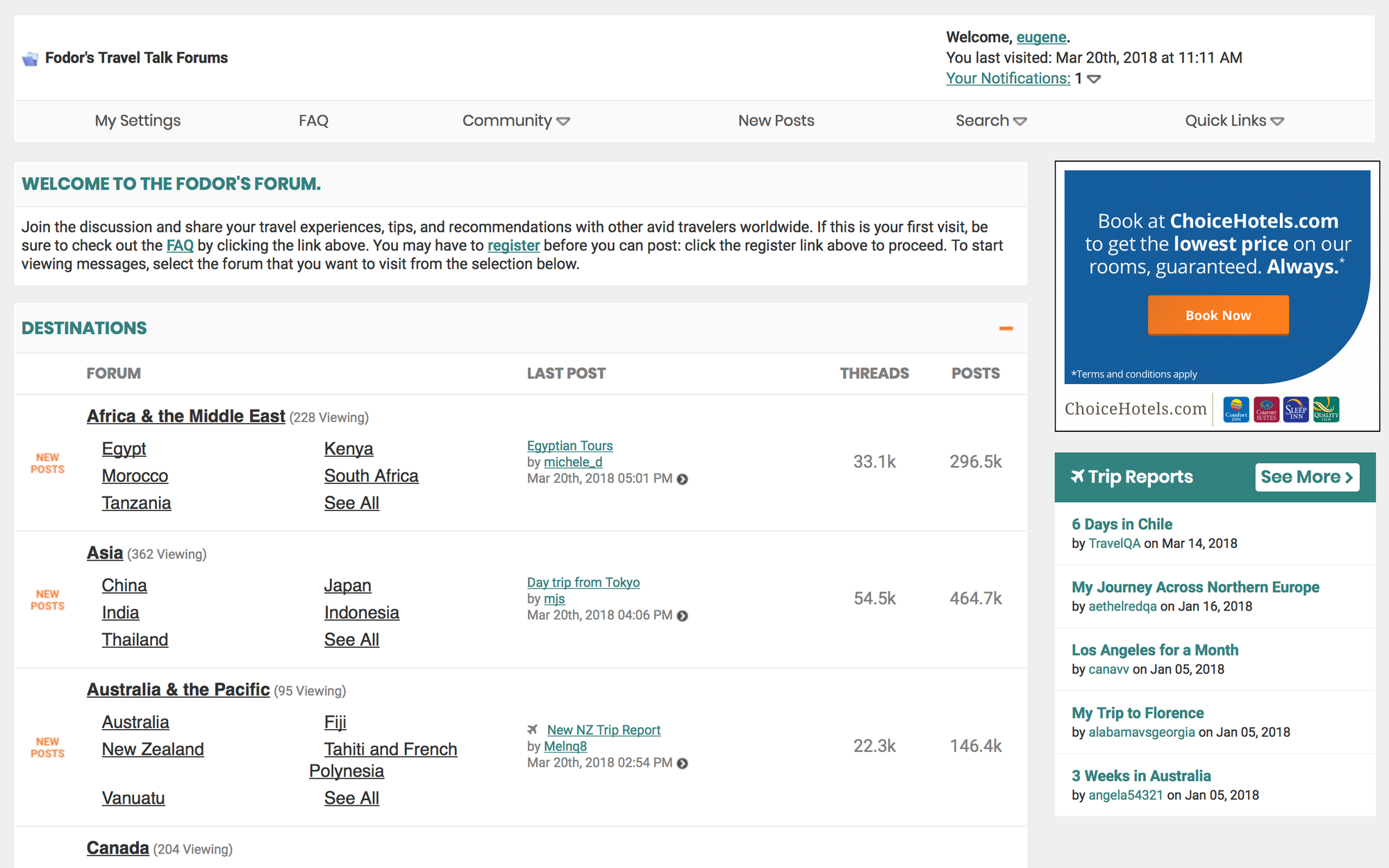Image resolution: width=1389 pixels, height=868 pixels.
Task: Click the Sleep Inn logo in the ad
Action: (1296, 410)
